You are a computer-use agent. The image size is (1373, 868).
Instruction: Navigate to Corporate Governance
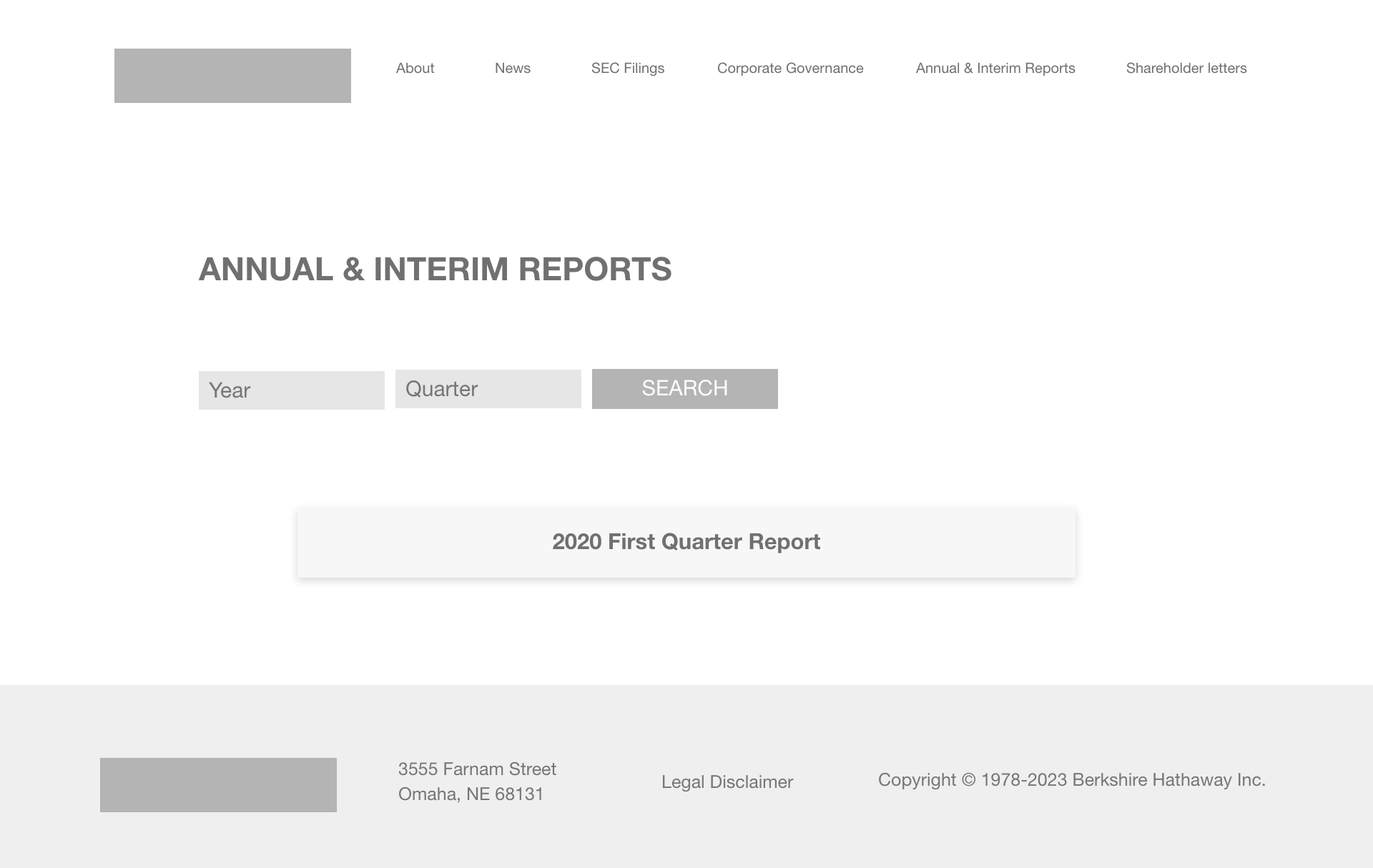(x=789, y=69)
